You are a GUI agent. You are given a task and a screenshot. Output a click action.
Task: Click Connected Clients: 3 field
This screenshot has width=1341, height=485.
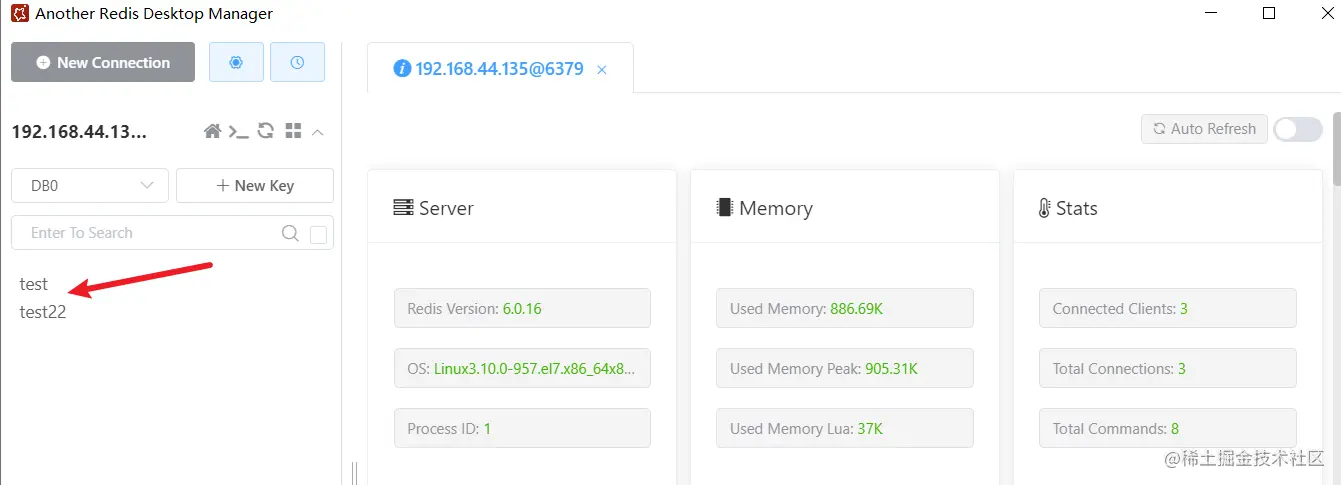coord(1168,308)
